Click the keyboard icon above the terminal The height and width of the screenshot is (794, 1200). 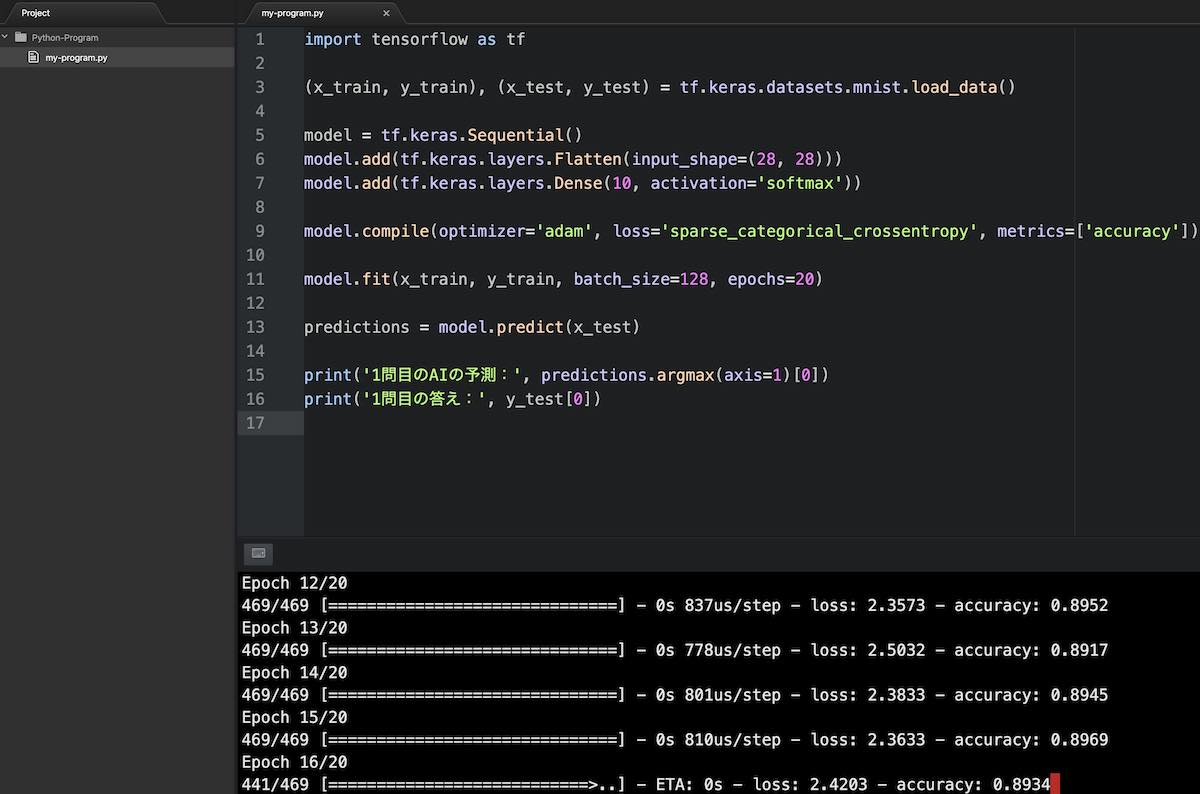pos(258,553)
